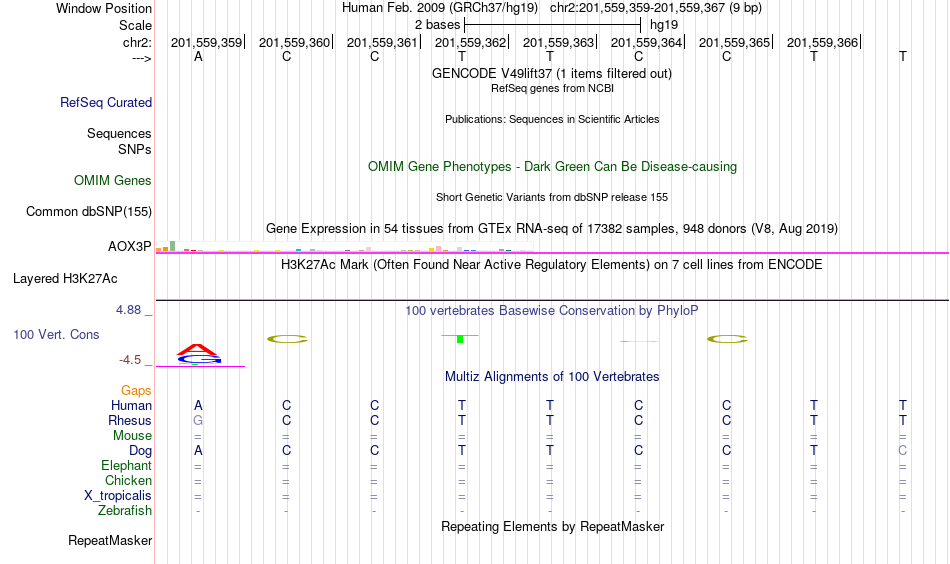This screenshot has width=950, height=564.
Task: Click the H3K27Ac Mark track title
Action: point(551,265)
